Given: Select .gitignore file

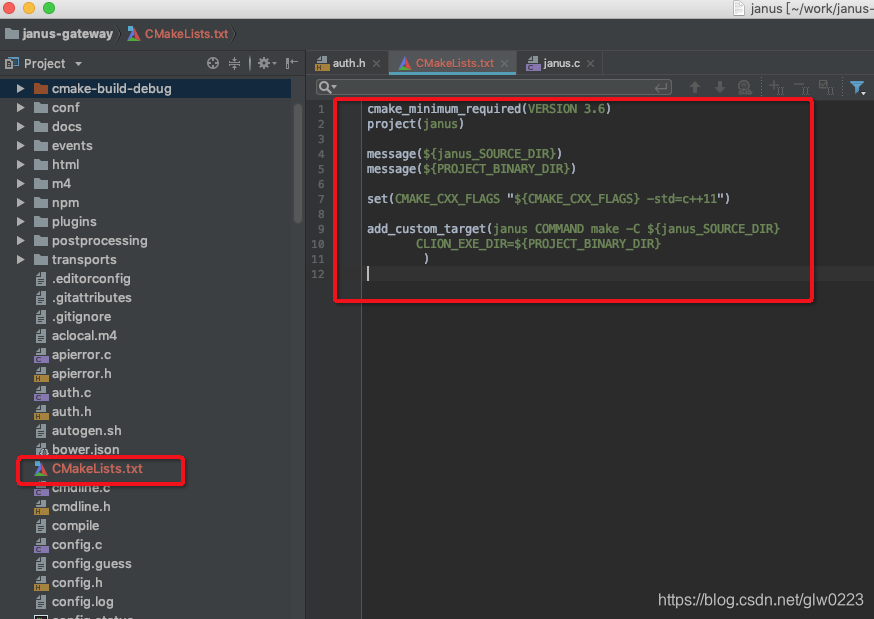Looking at the screenshot, I should [81, 316].
